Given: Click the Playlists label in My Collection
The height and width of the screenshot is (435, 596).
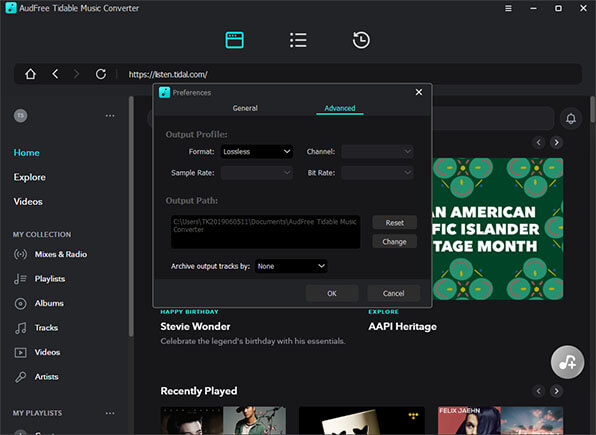Looking at the screenshot, I should [x=50, y=279].
